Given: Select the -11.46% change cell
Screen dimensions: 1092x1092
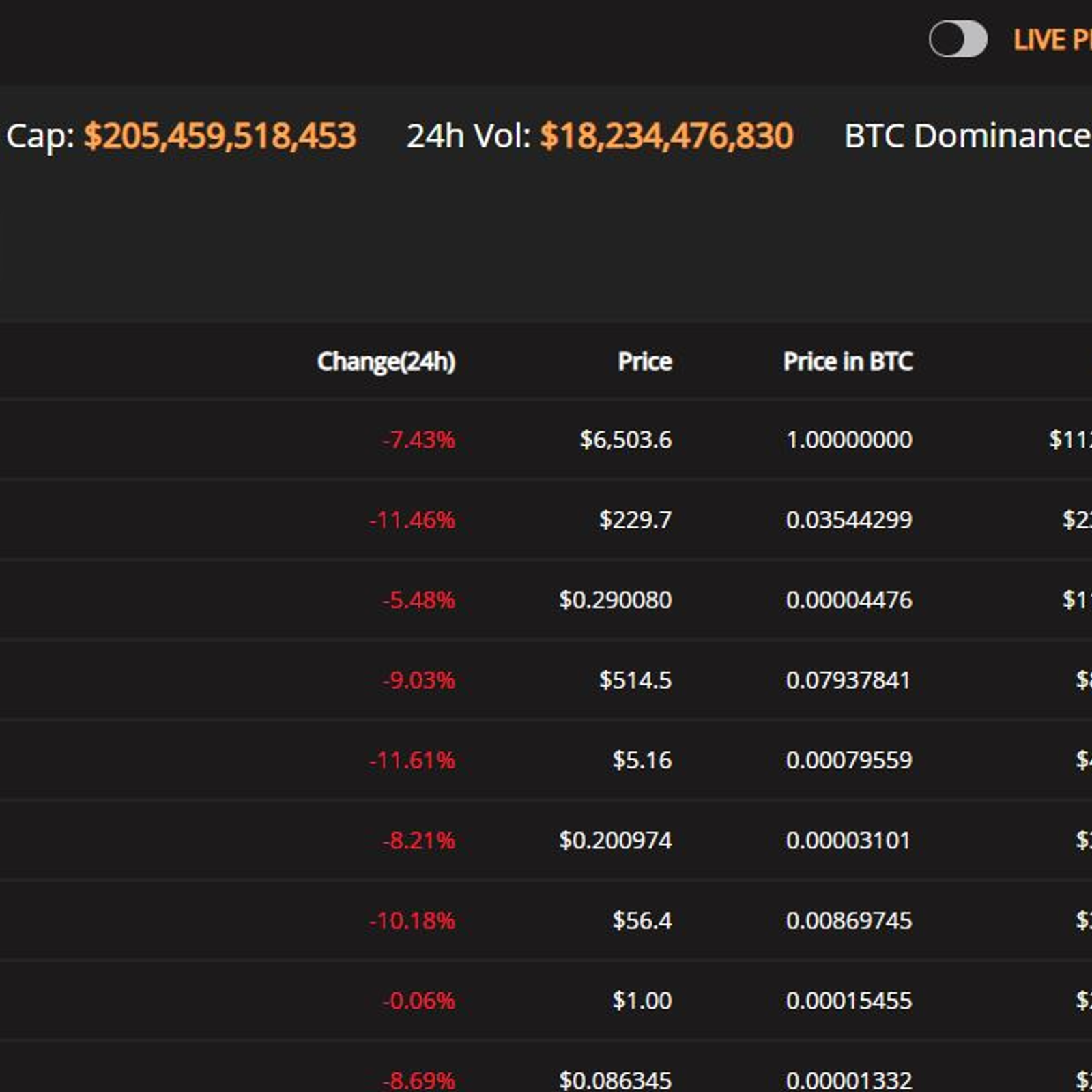Looking at the screenshot, I should 412,520.
